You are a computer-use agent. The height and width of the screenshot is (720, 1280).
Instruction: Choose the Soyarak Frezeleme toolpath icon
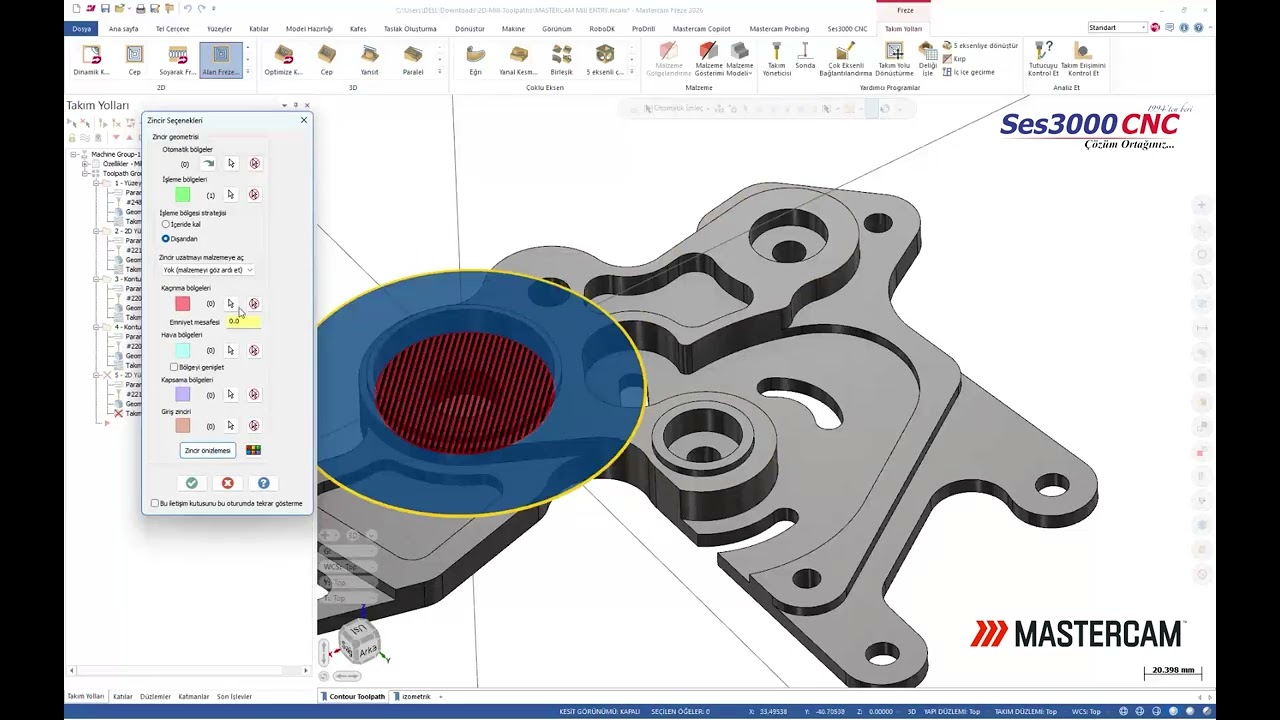coord(177,60)
